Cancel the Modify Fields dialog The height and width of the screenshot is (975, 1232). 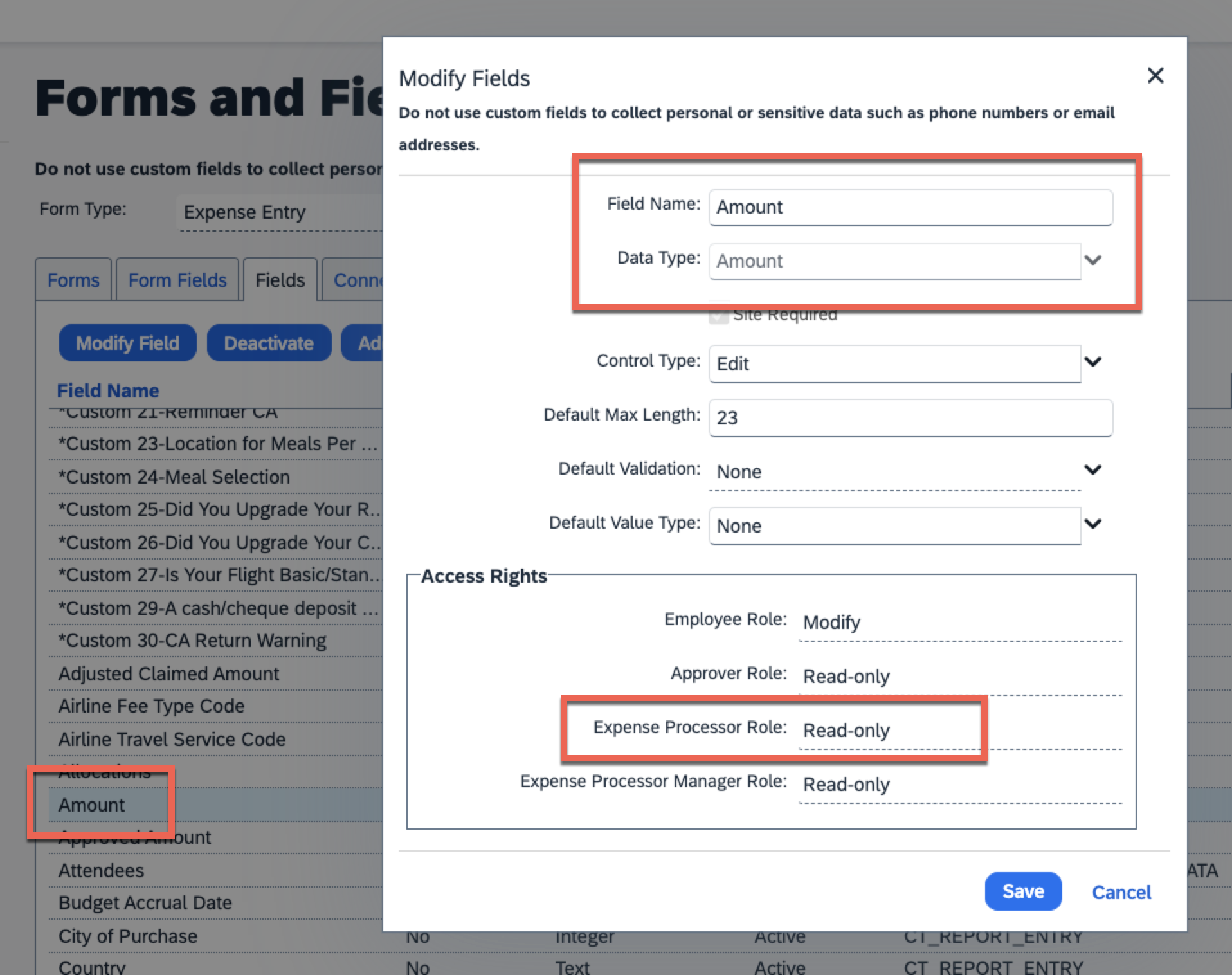point(1121,892)
